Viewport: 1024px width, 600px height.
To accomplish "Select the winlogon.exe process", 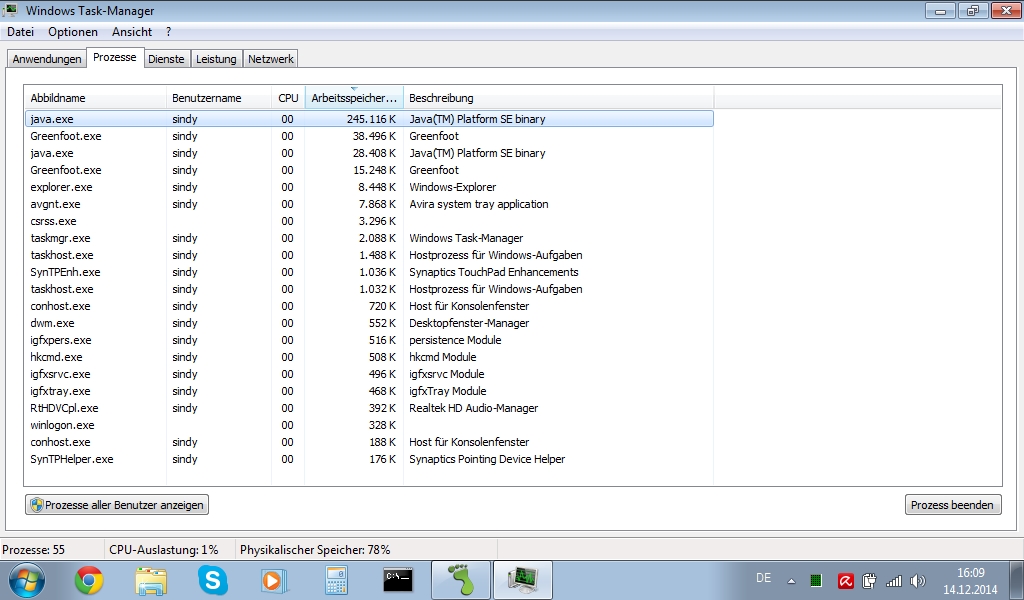I will pyautogui.click(x=369, y=424).
